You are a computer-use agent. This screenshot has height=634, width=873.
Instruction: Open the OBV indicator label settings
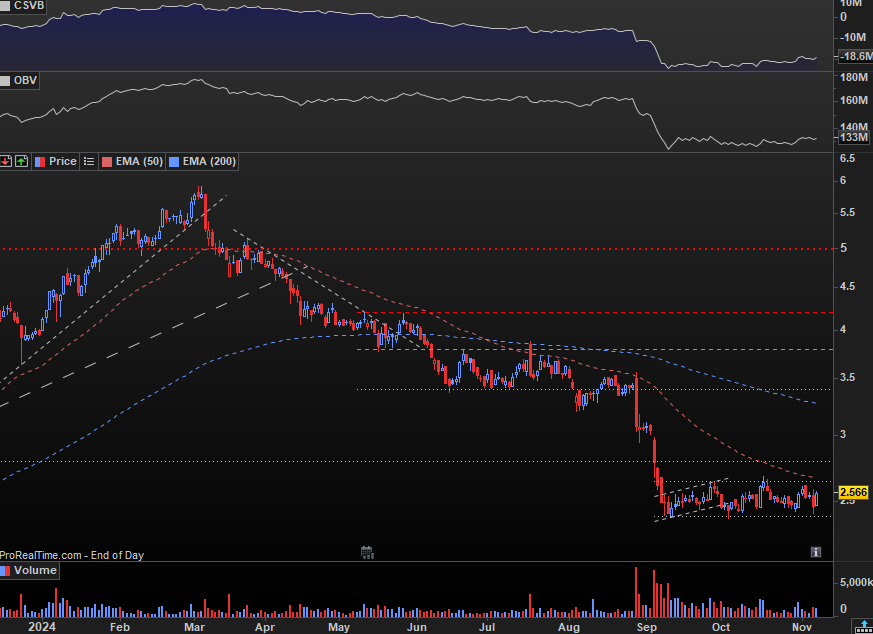(x=26, y=81)
